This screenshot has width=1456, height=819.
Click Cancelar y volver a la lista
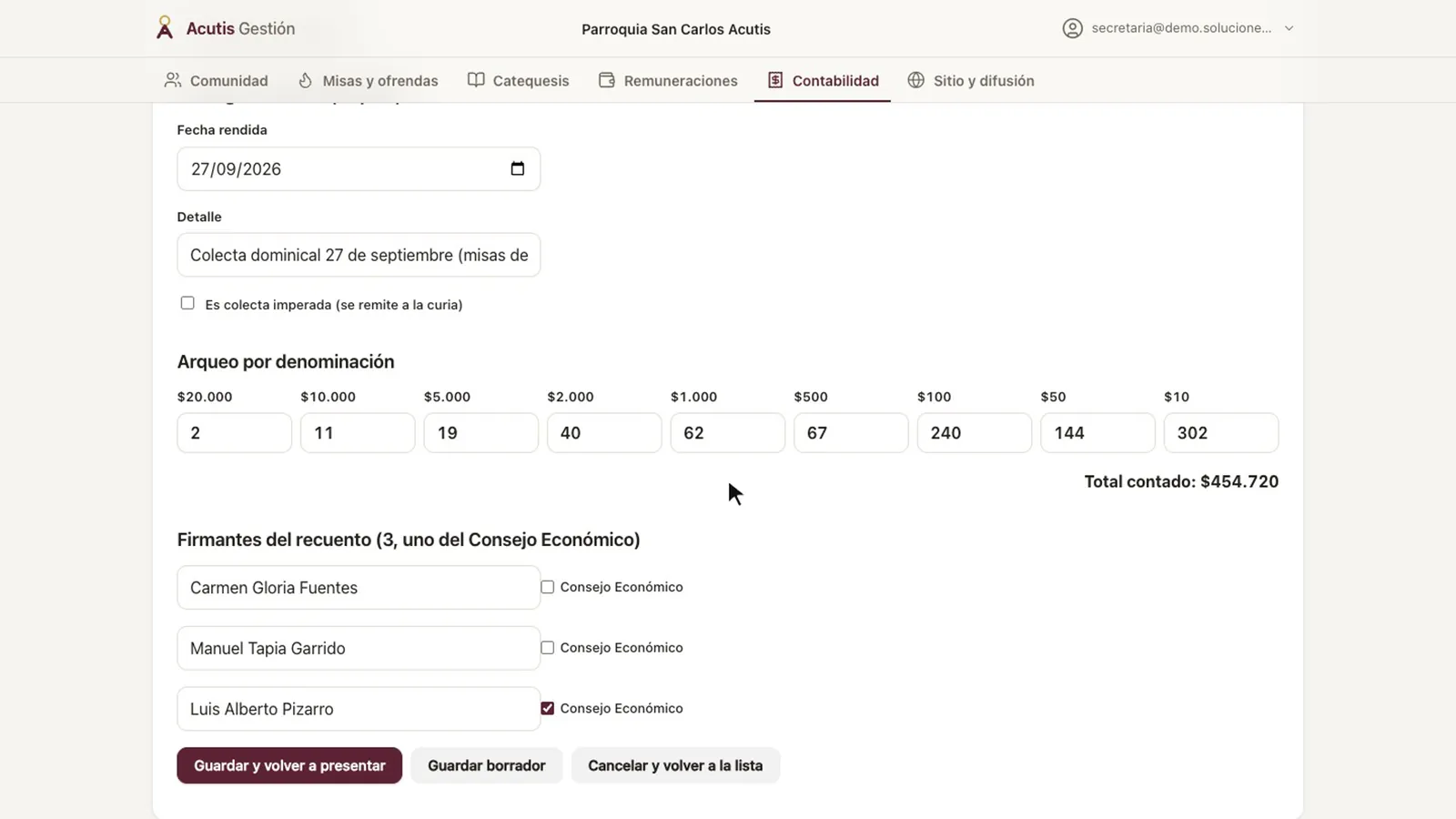tap(675, 765)
